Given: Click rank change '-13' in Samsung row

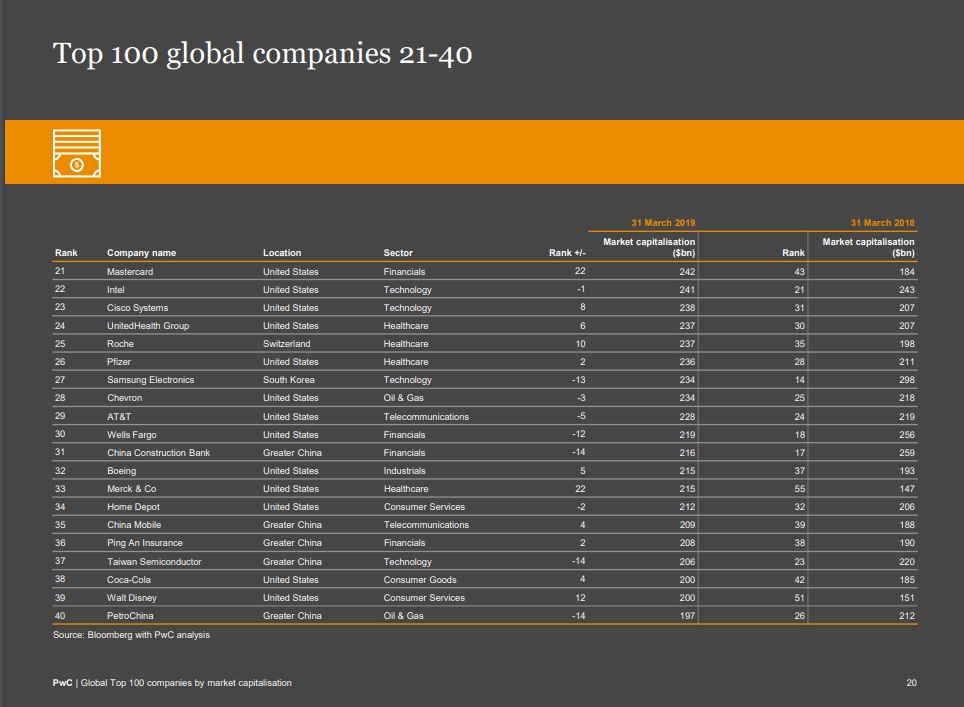Looking at the screenshot, I should pos(579,380).
